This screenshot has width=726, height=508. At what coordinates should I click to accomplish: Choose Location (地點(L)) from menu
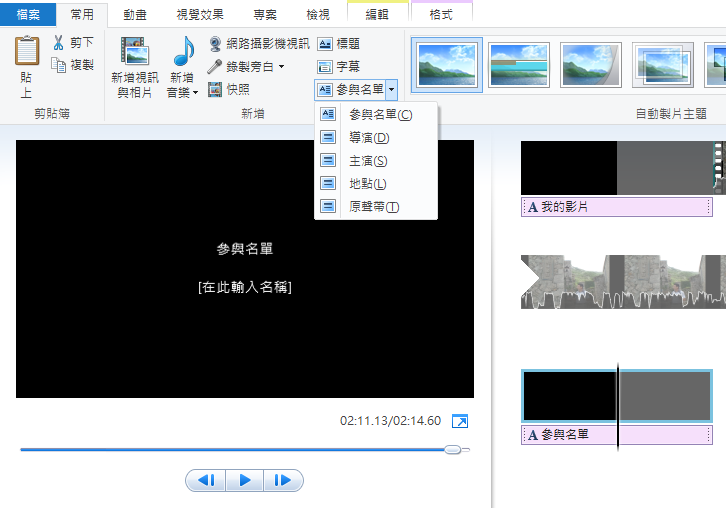coord(376,183)
